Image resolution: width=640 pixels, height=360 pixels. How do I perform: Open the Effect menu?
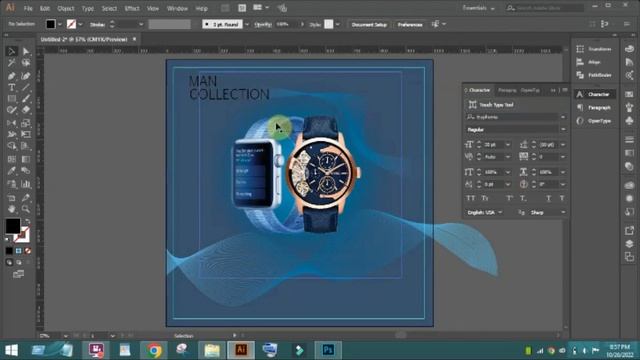[x=132, y=8]
